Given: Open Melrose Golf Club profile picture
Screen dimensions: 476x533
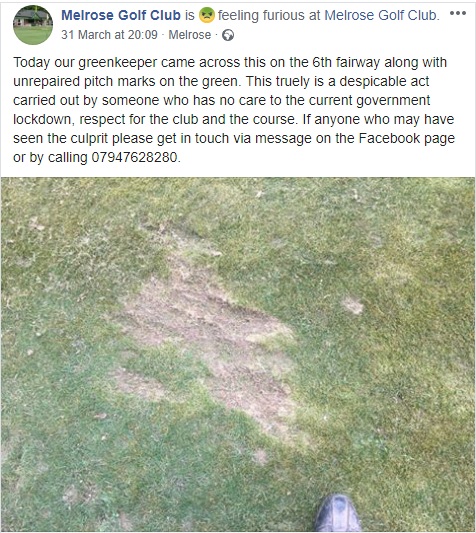Looking at the screenshot, I should pyautogui.click(x=33, y=25).
